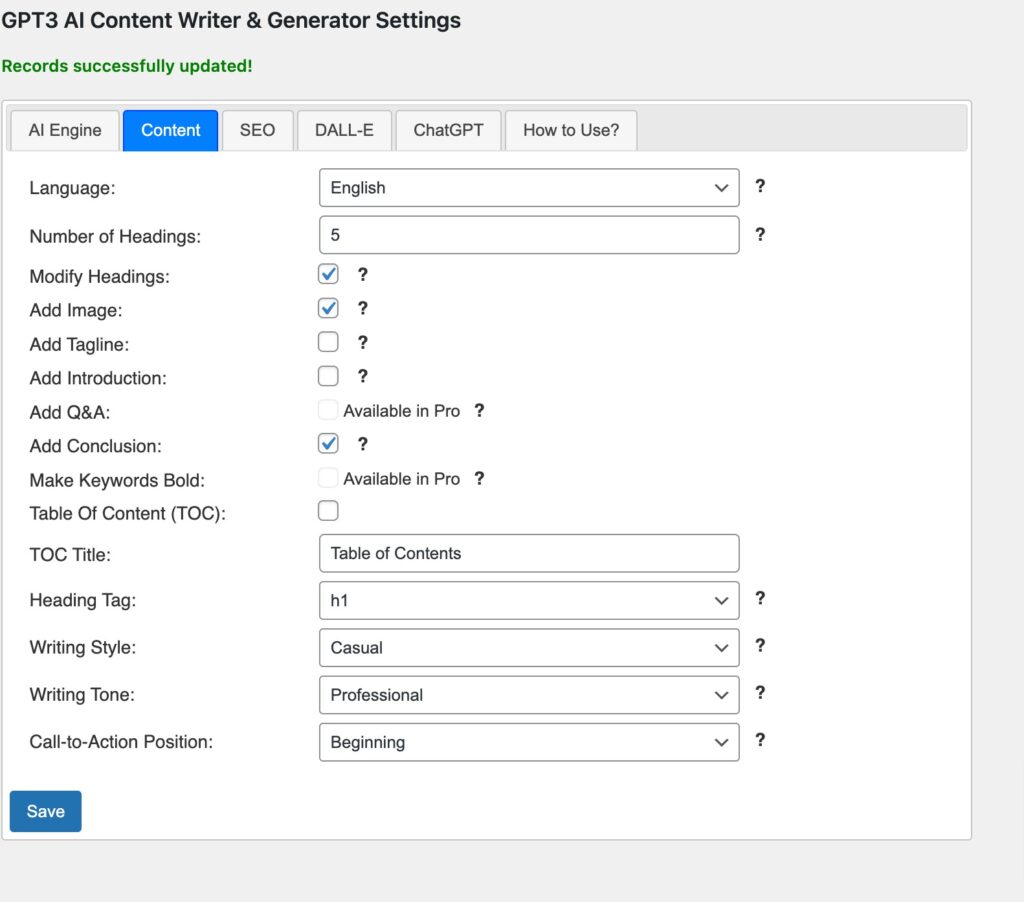Switch to the ChatGPT tab

pos(448,131)
